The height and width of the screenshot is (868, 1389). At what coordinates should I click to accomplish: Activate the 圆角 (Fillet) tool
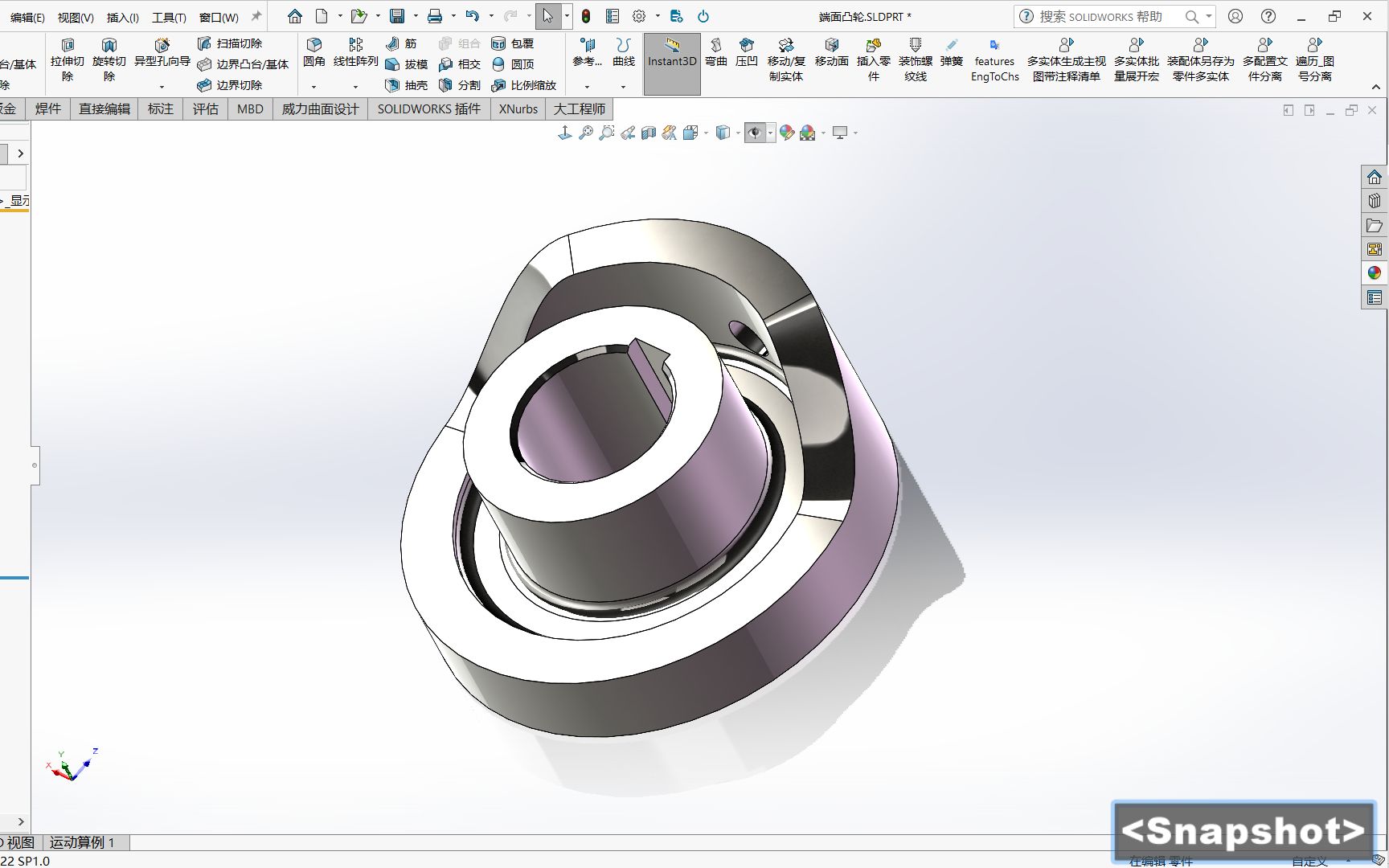tap(314, 58)
